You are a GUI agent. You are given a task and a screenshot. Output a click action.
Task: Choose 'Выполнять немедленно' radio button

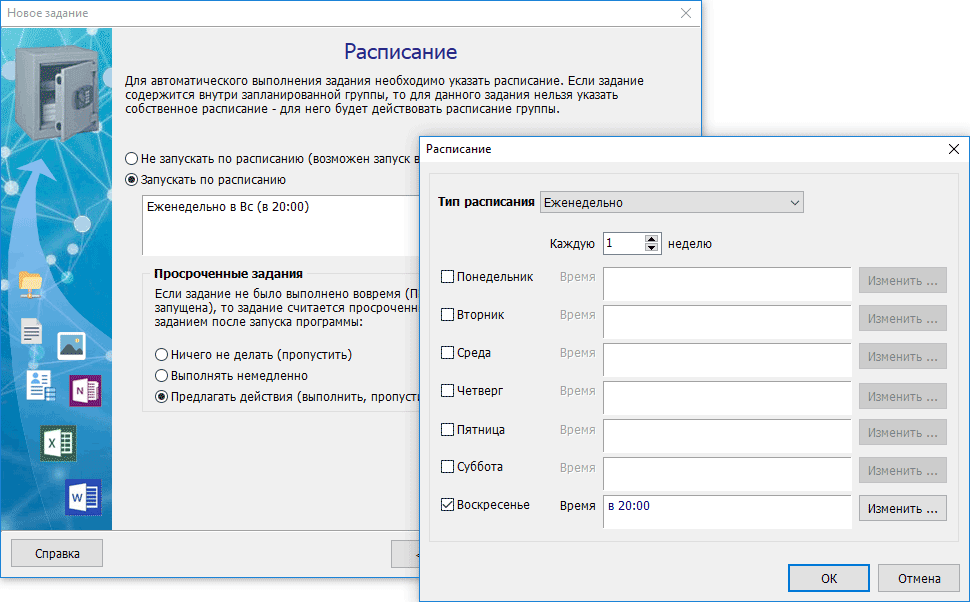(161, 376)
